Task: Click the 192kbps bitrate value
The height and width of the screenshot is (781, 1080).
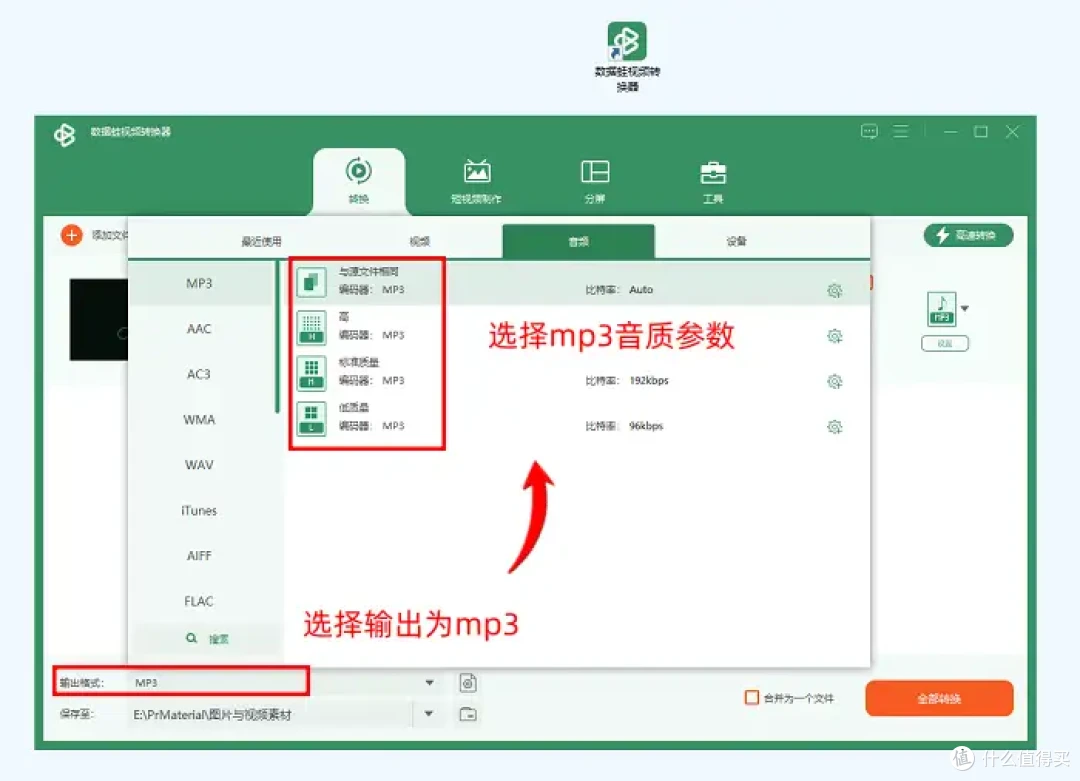Action: pyautogui.click(x=649, y=380)
